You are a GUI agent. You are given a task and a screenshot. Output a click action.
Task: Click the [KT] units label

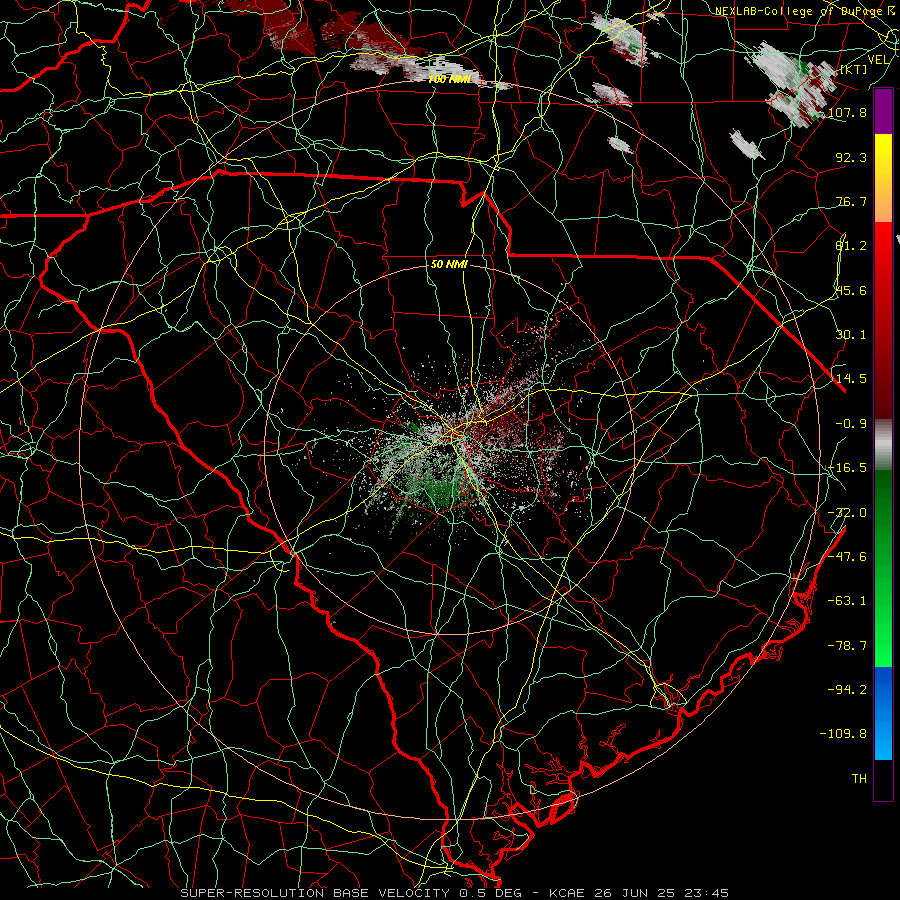854,69
